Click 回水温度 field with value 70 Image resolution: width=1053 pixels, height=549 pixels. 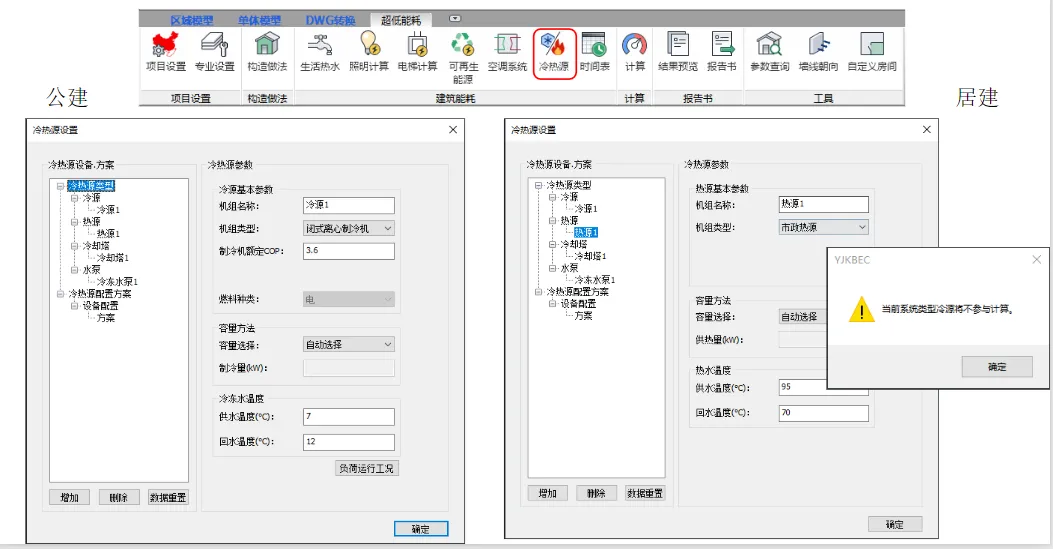823,413
